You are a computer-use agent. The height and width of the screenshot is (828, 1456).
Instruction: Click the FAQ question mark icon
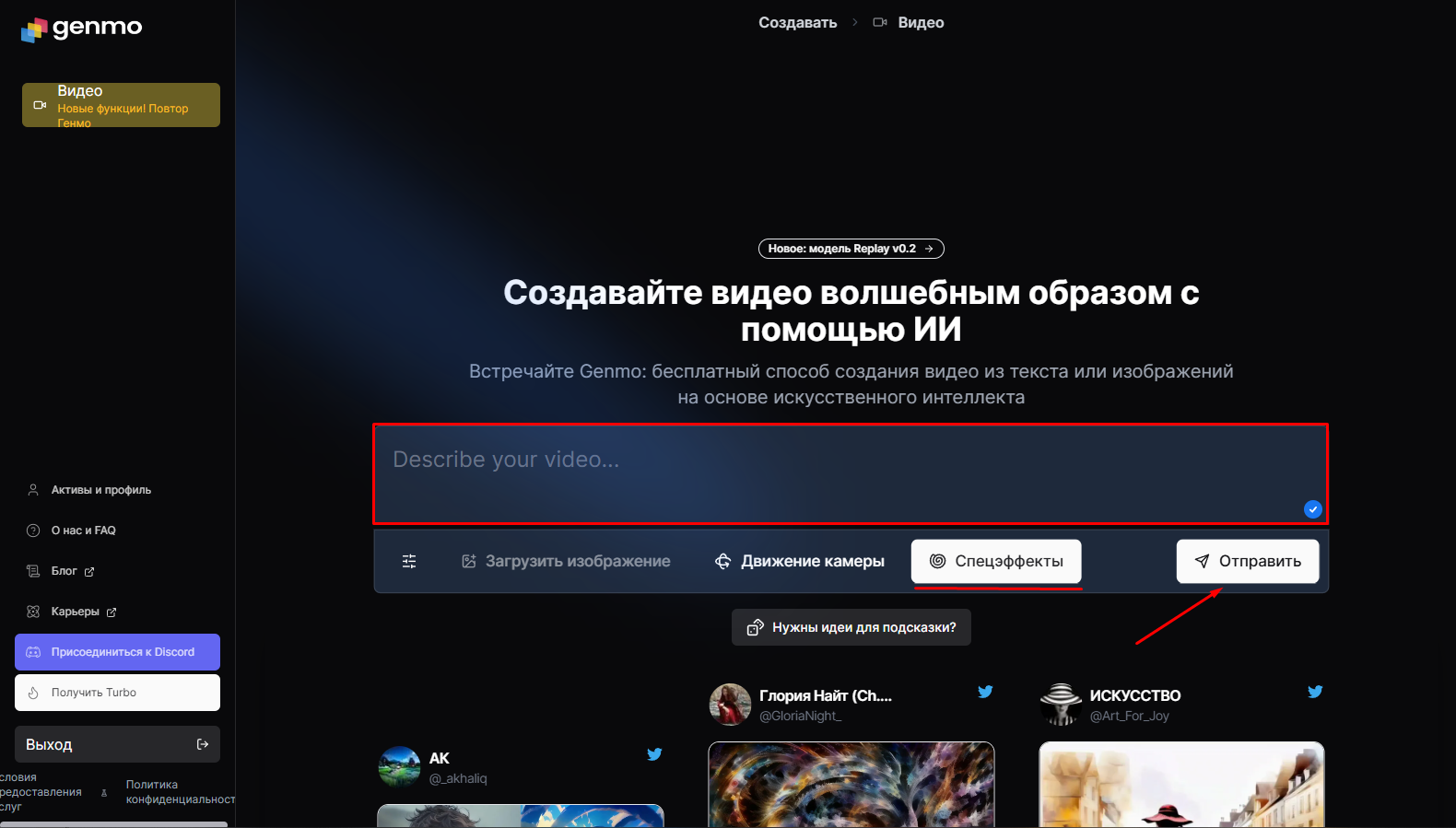coord(33,531)
